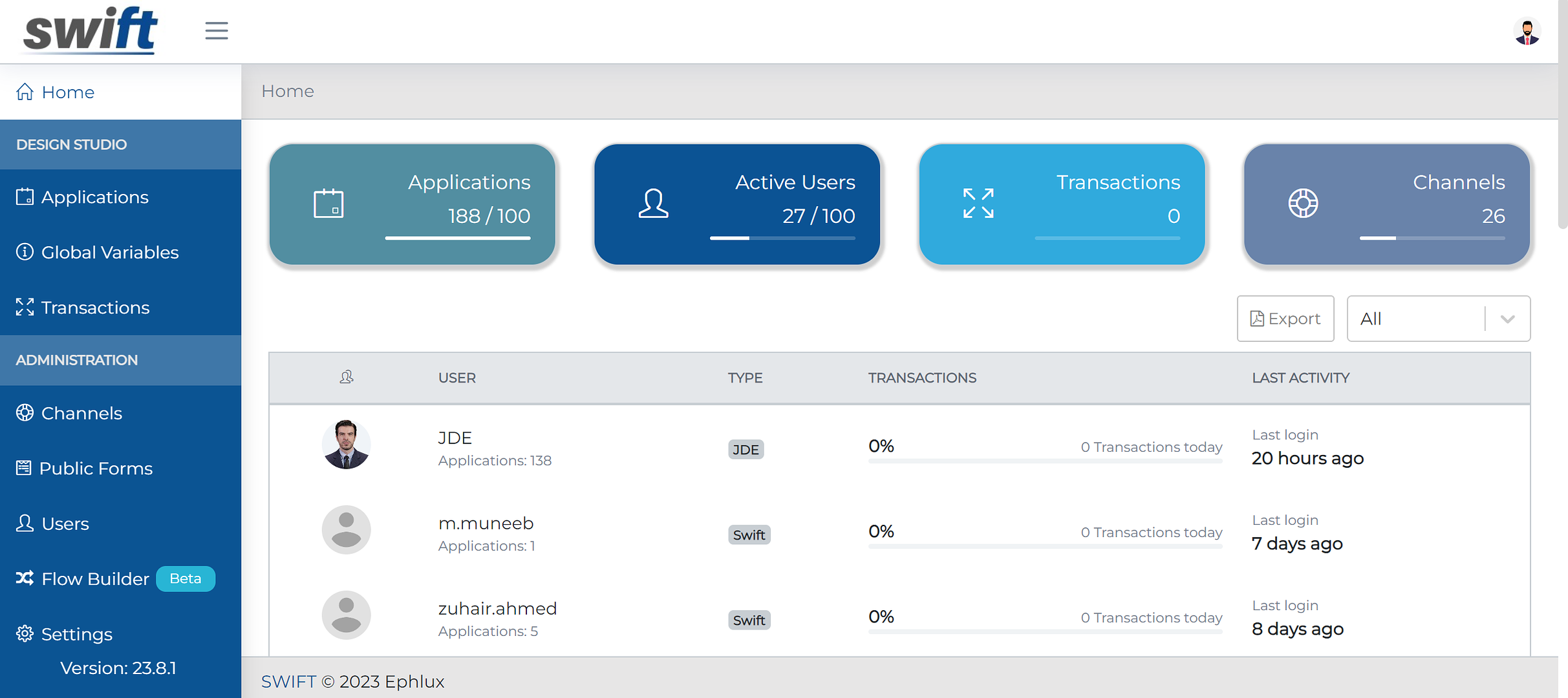Open Flow Builder shuffle icon
The image size is (1568, 698).
click(x=25, y=578)
